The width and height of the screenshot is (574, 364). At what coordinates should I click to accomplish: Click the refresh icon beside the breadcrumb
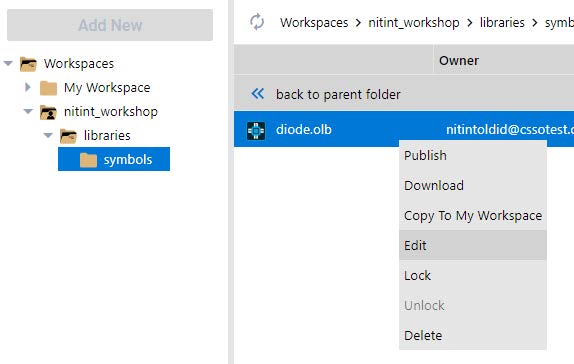pos(257,22)
